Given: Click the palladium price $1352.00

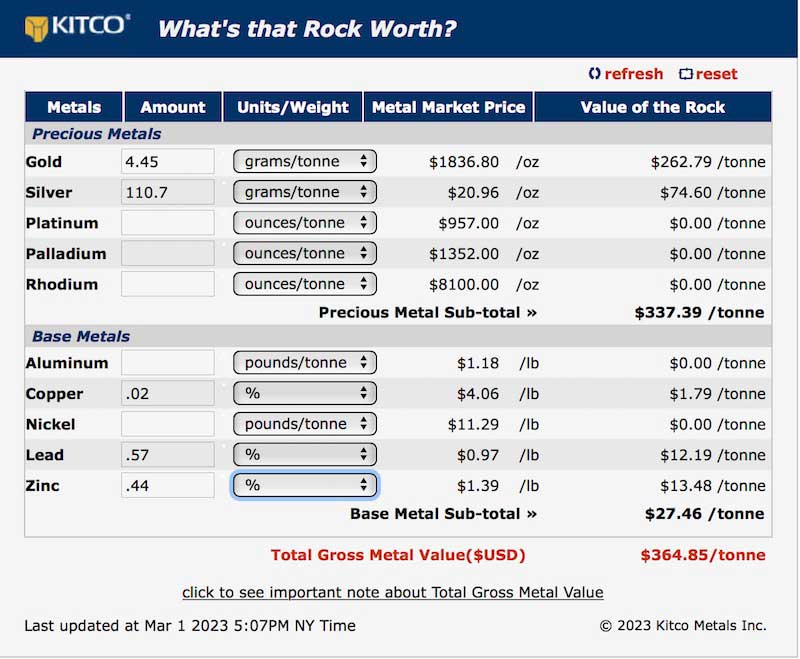Looking at the screenshot, I should [464, 254].
